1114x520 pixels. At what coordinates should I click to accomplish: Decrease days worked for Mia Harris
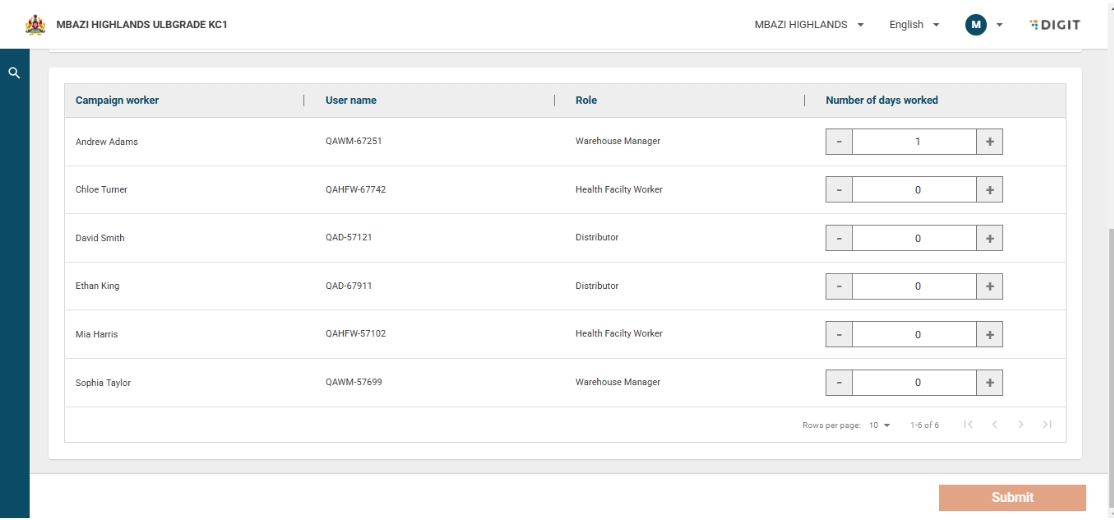point(839,334)
